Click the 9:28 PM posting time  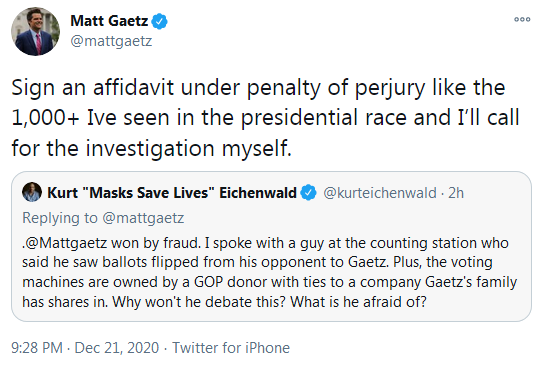click(x=37, y=348)
